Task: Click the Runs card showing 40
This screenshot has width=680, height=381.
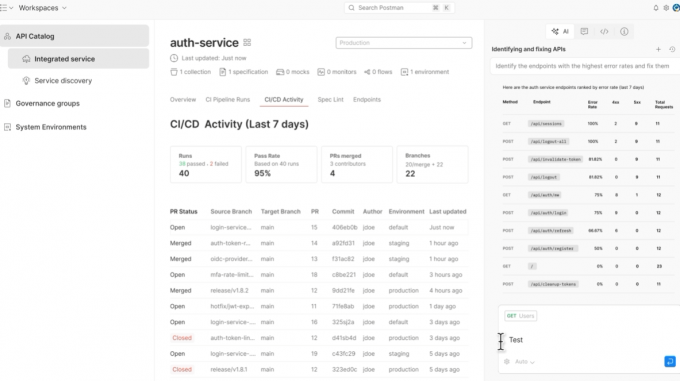Action: pos(206,164)
